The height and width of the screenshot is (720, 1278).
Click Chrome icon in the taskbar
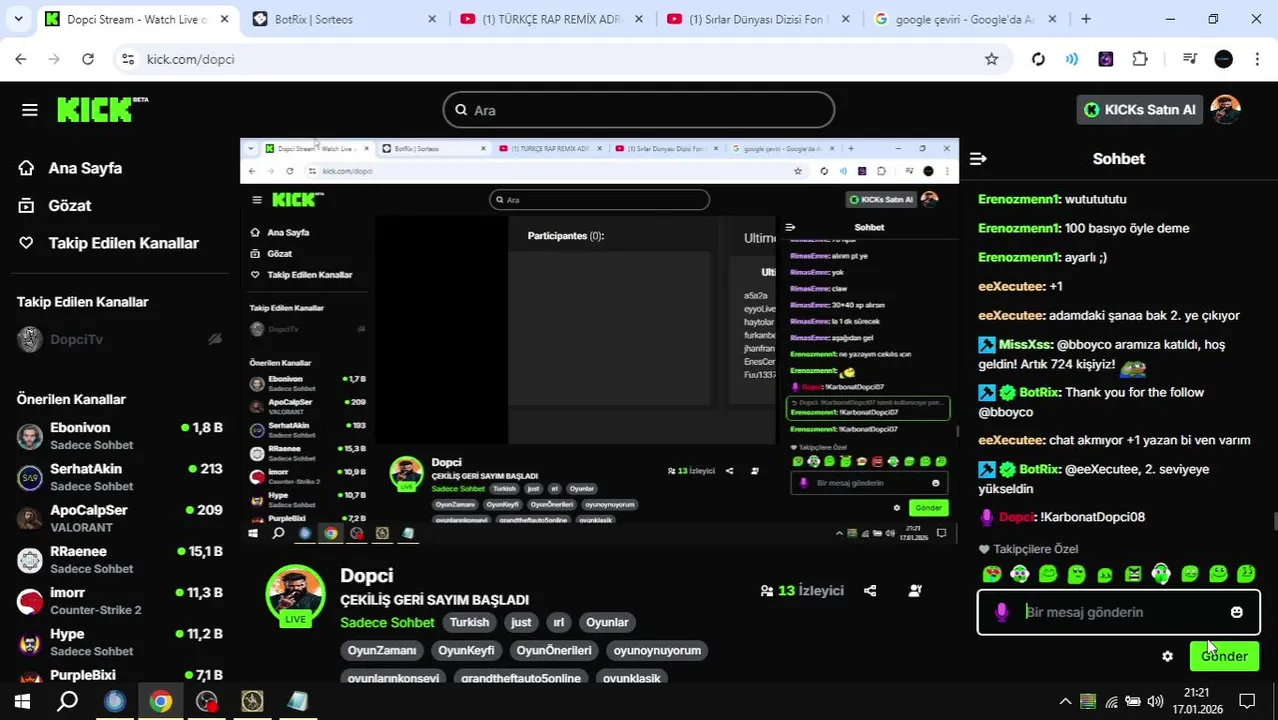point(160,701)
